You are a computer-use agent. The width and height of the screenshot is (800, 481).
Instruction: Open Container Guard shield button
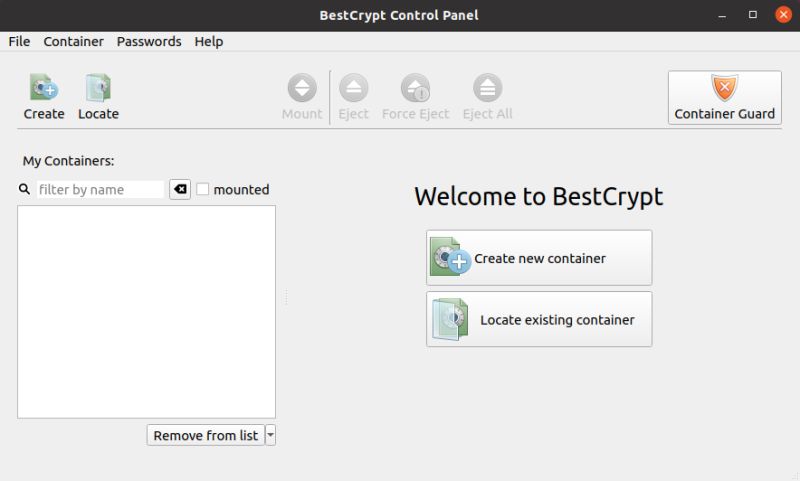click(724, 97)
